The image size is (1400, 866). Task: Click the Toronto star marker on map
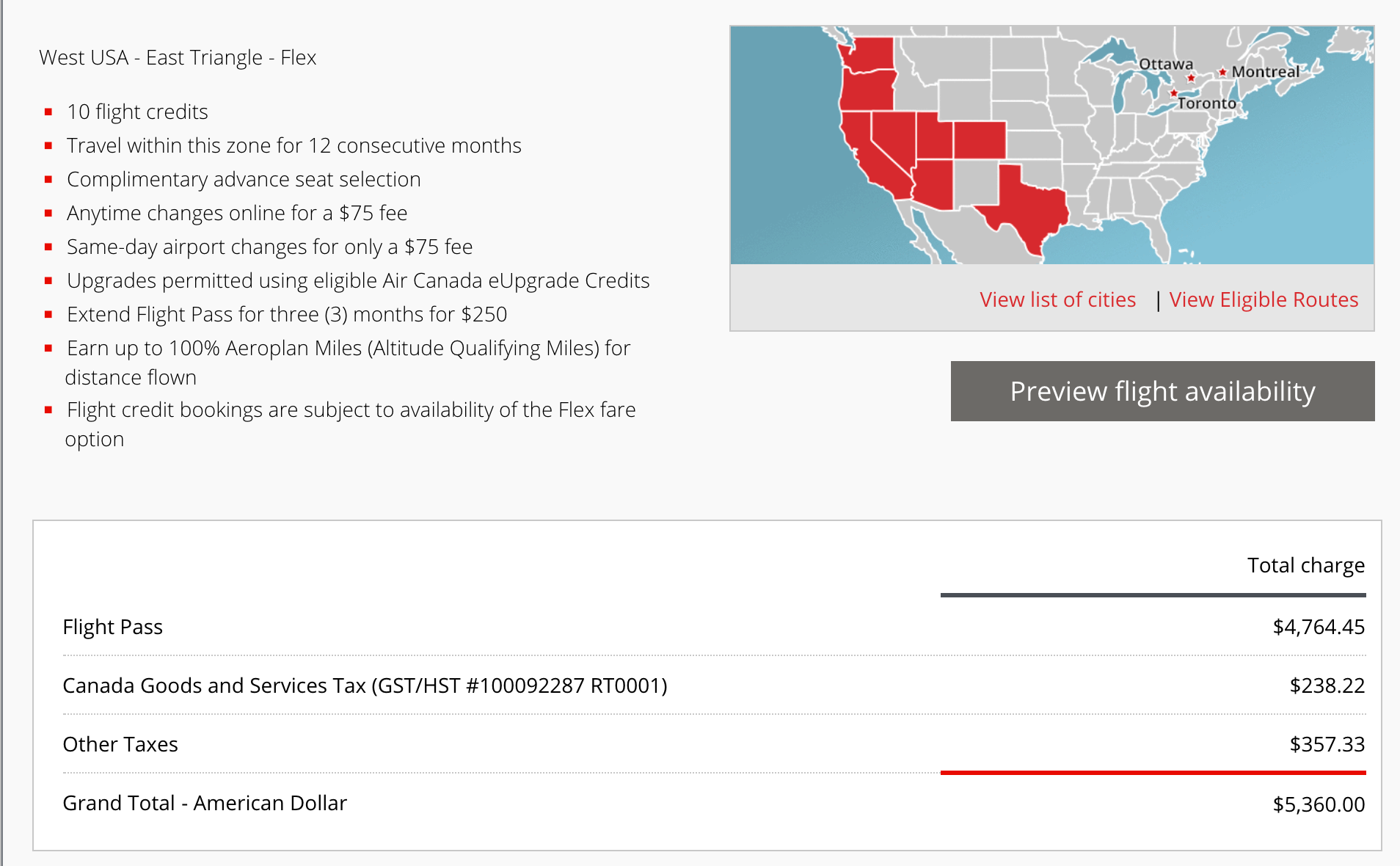(x=1174, y=93)
